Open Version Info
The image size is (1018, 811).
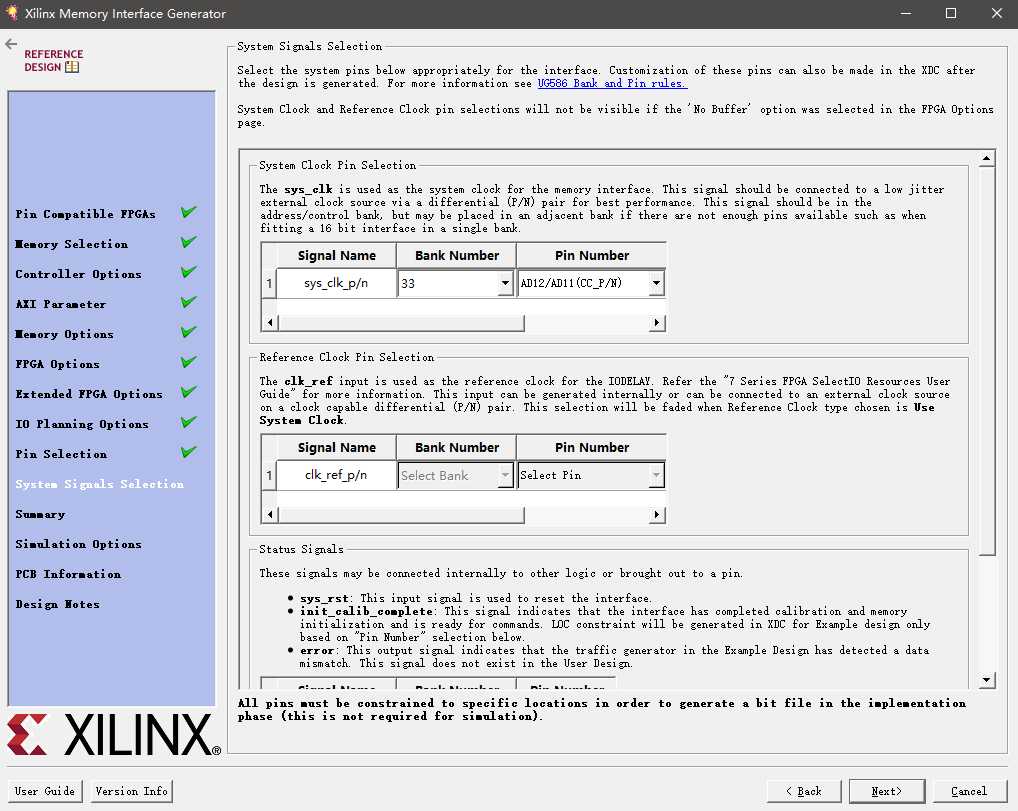[x=131, y=791]
